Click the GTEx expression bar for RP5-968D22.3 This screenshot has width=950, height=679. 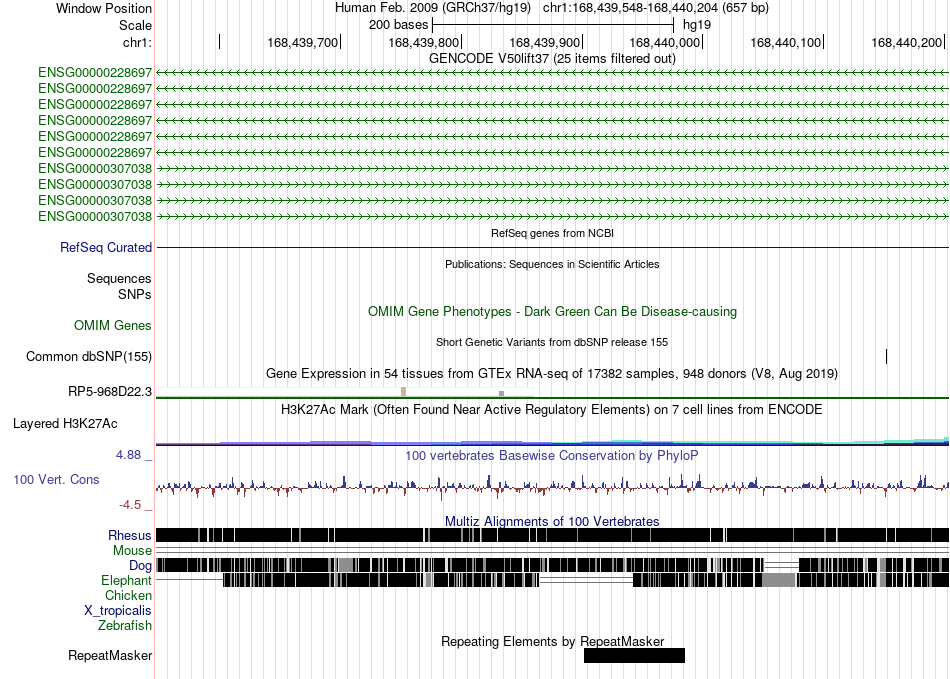345,392
